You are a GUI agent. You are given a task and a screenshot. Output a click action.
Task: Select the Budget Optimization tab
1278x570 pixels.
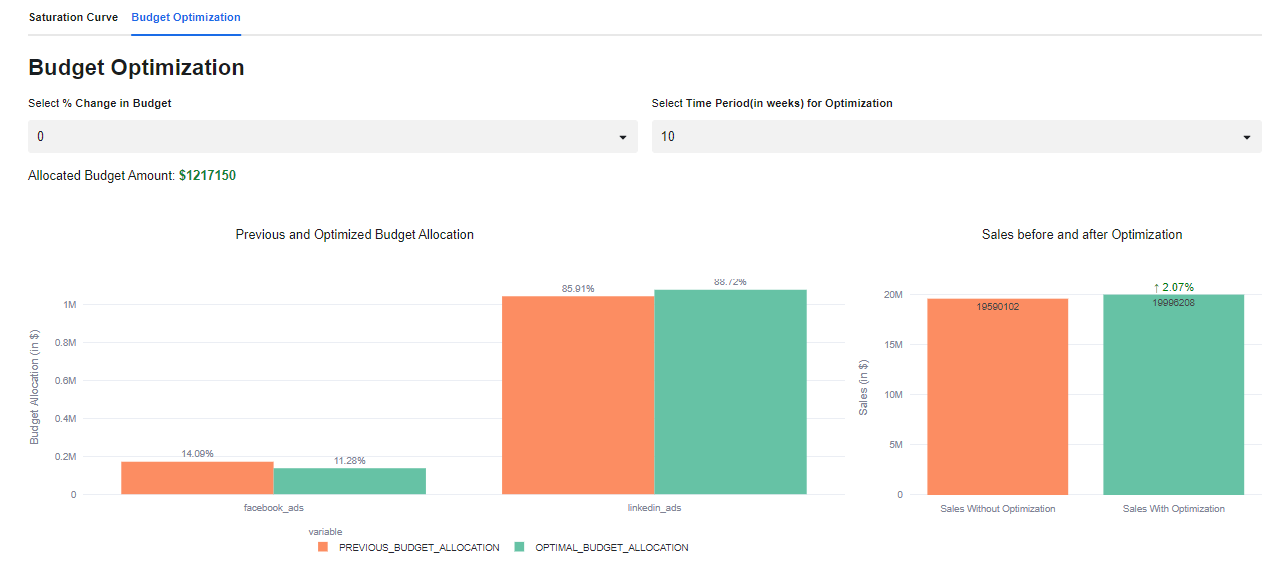(x=186, y=18)
